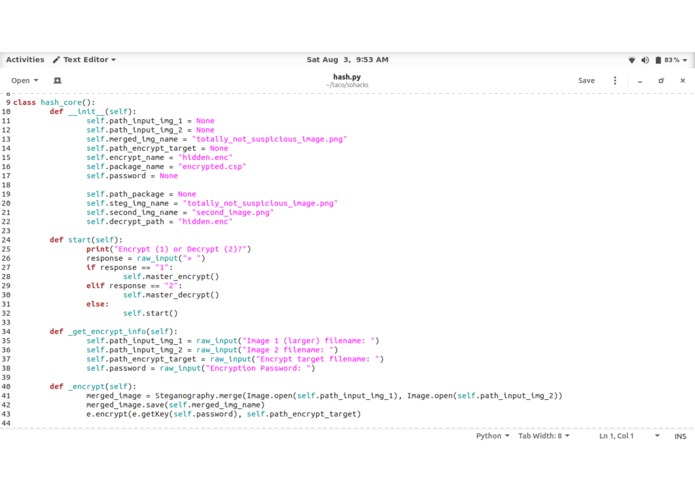
Task: Close the hash.py window
Action: [683, 81]
